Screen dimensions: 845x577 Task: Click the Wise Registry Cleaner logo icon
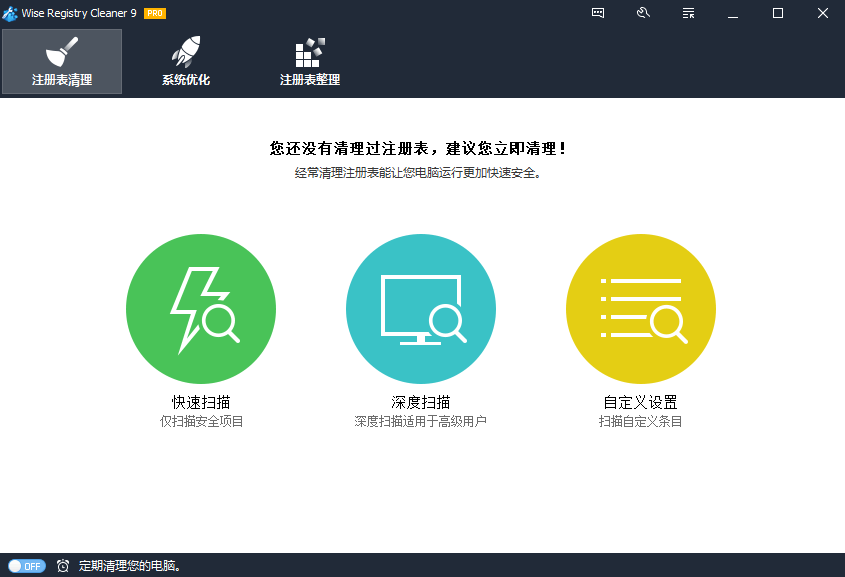pyautogui.click(x=10, y=13)
